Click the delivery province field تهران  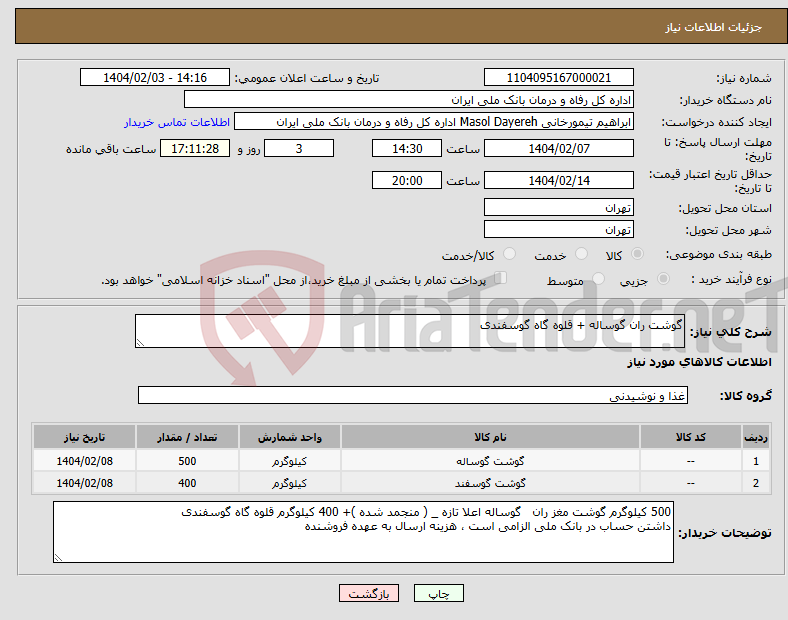coord(558,208)
